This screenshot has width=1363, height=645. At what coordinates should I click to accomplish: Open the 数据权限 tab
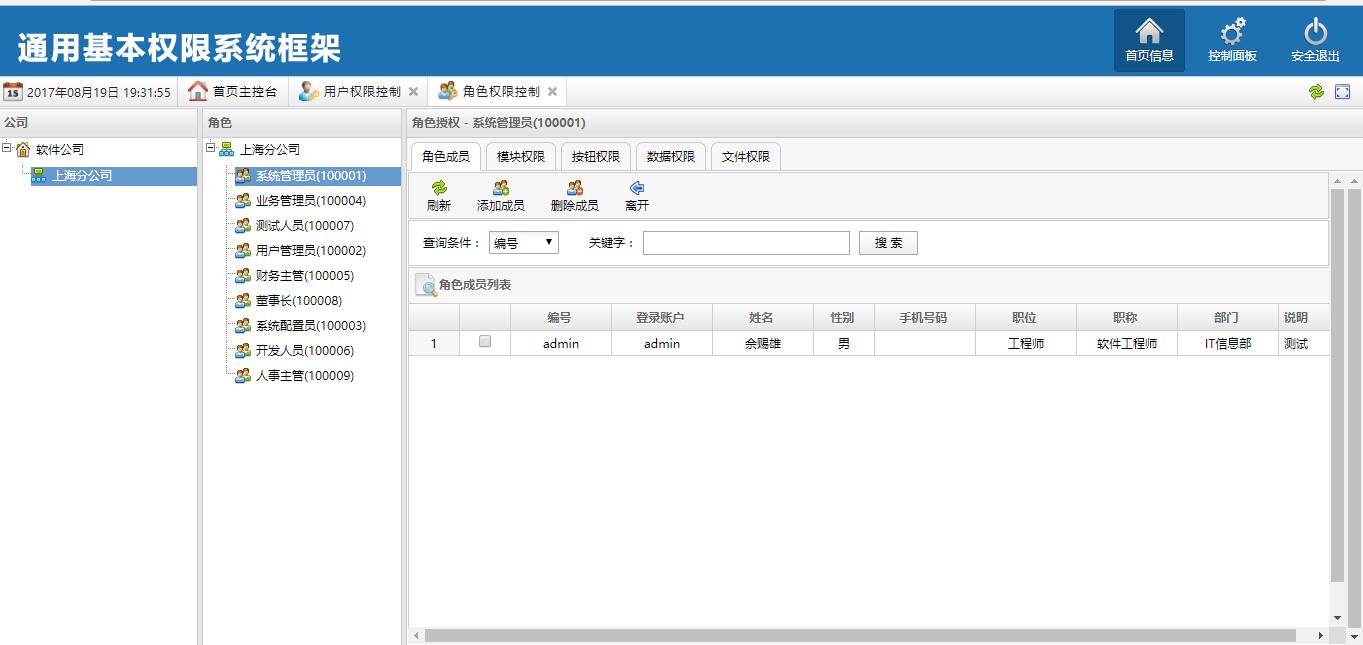[x=670, y=157]
